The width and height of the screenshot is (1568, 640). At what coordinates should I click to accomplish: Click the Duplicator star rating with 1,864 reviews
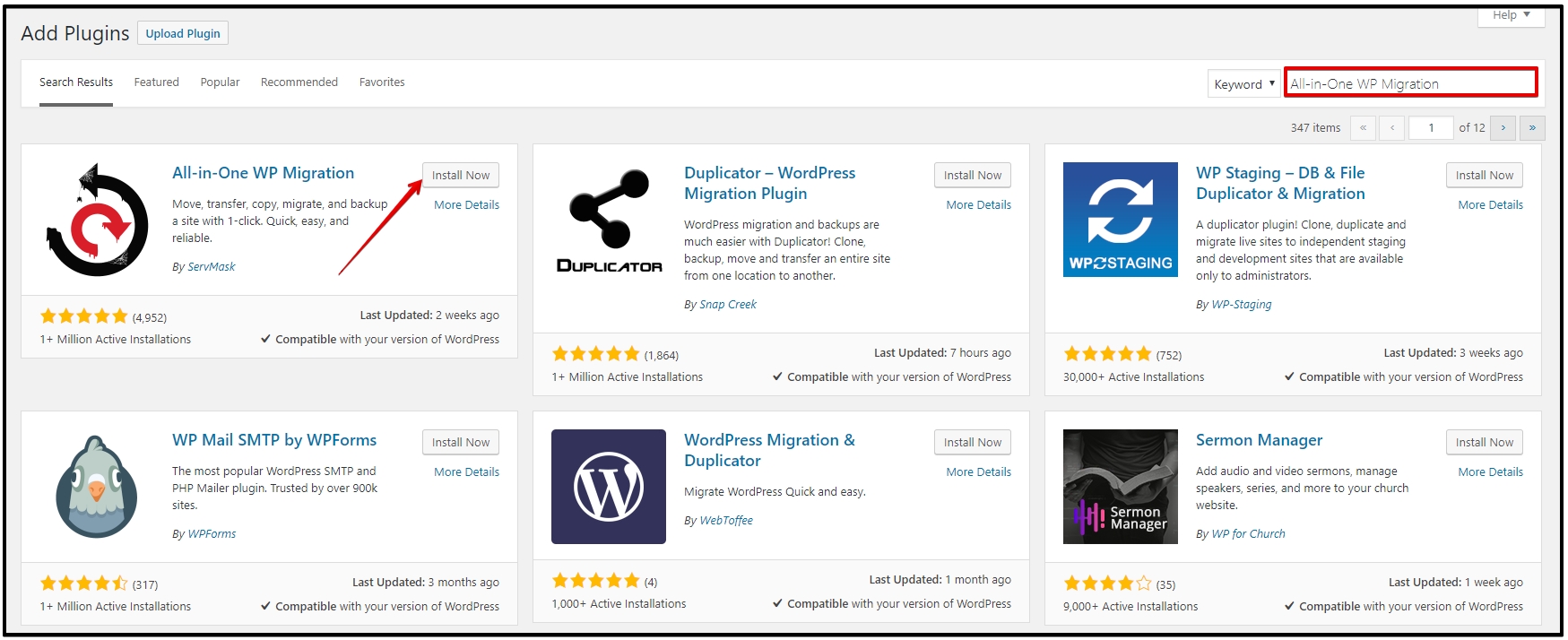click(595, 353)
